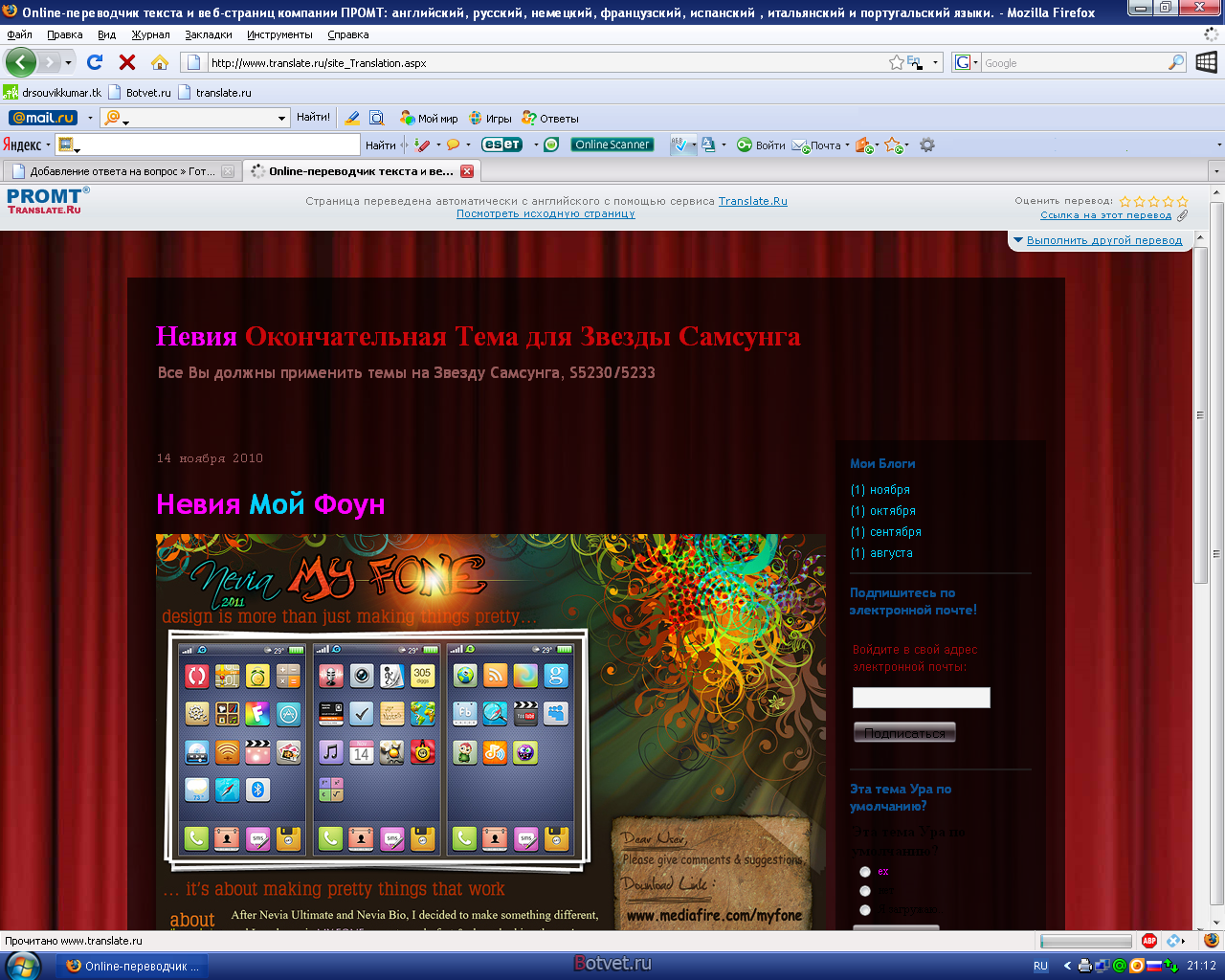Select the 'нет' poll radio button
Screen dimensions: 1225x980
[x=865, y=890]
